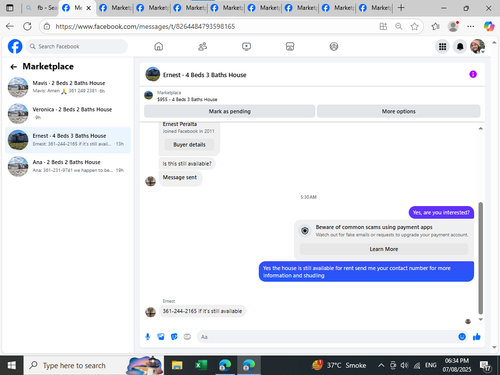Open the Edge settings and more menu

471,26
